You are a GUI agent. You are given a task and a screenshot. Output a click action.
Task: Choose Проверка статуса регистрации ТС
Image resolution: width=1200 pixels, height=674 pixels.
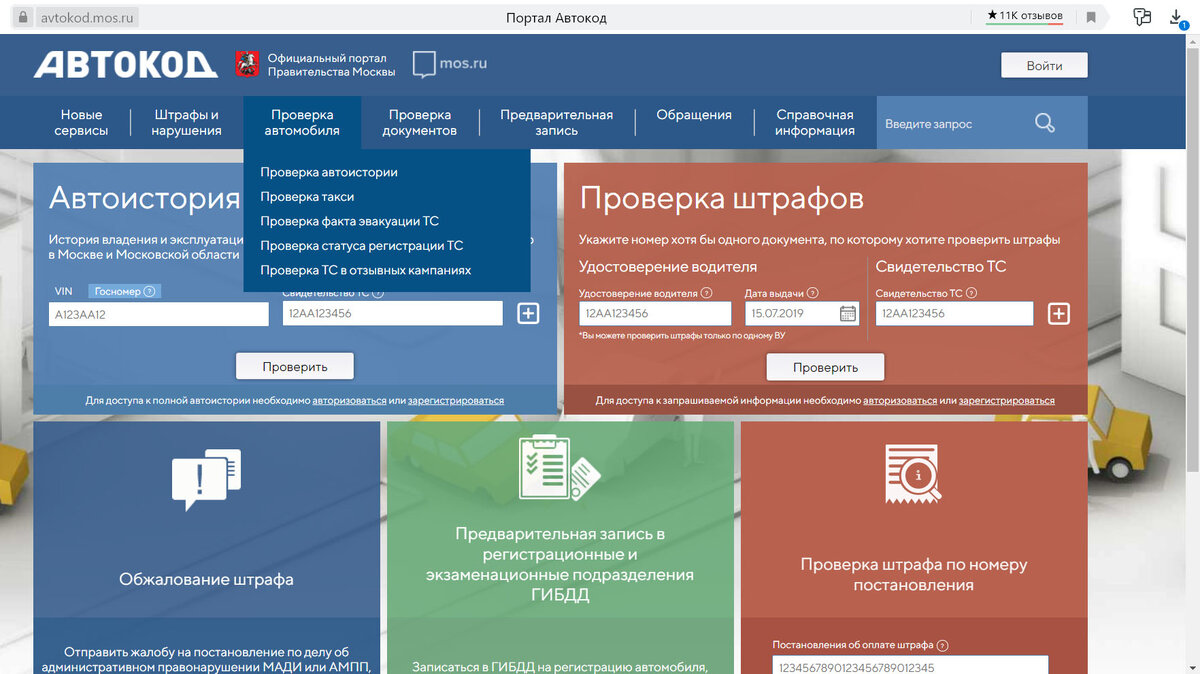[361, 246]
